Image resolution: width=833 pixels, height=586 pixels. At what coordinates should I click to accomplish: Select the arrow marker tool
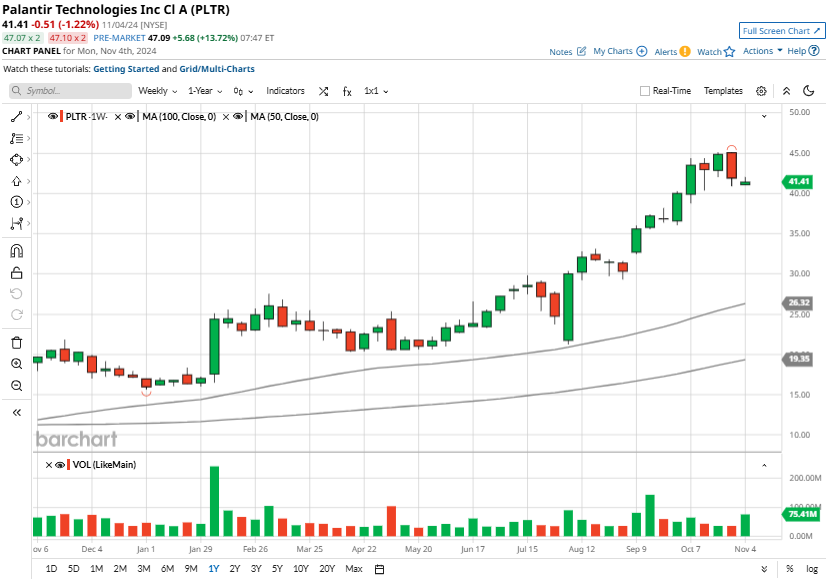click(16, 181)
